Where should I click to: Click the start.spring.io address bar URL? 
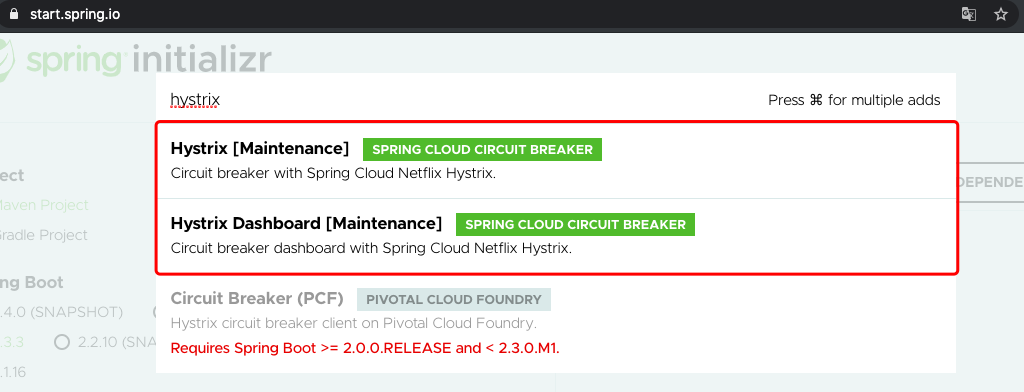coord(74,14)
